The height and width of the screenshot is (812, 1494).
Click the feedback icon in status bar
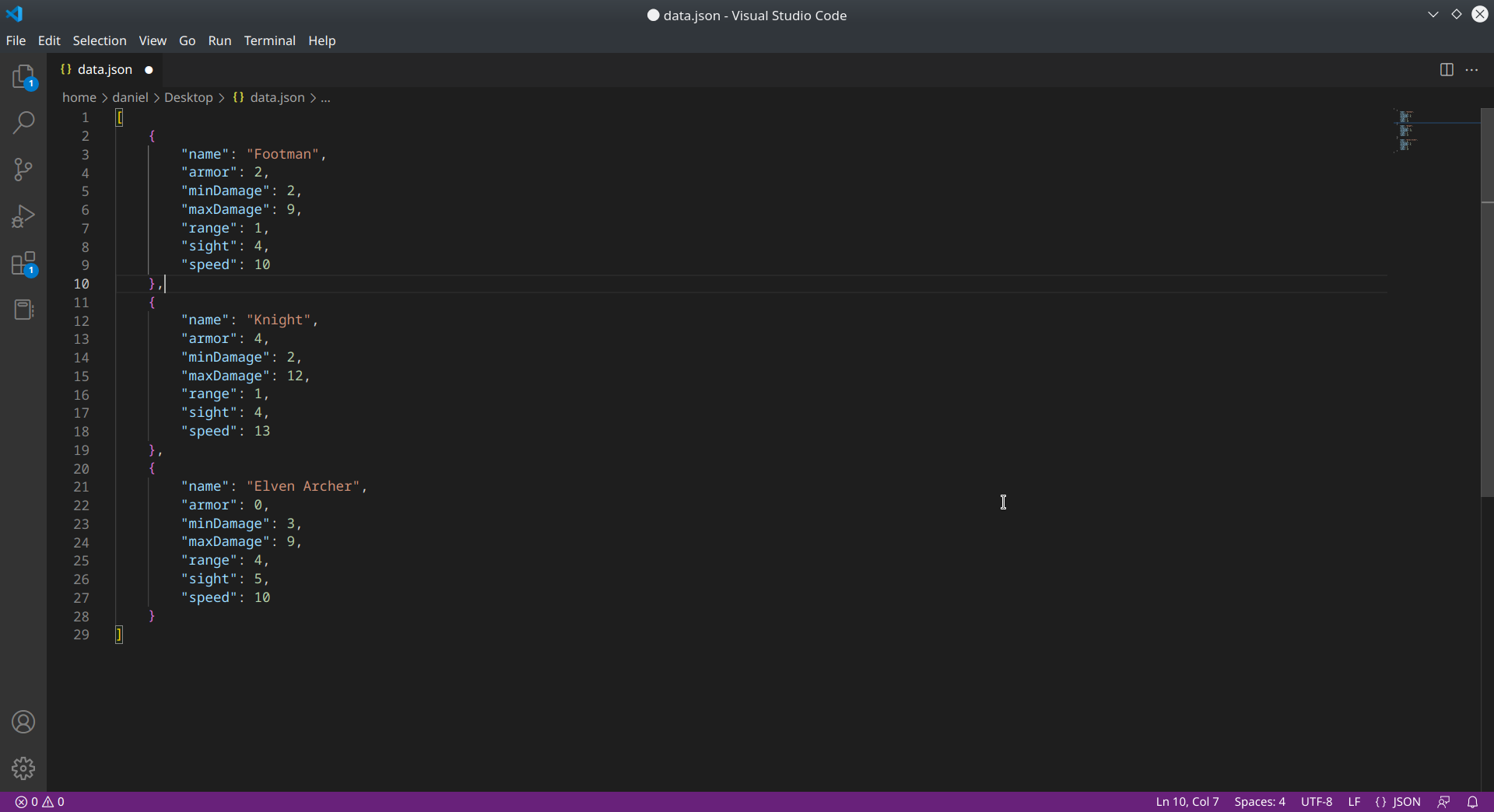pyautogui.click(x=1443, y=802)
